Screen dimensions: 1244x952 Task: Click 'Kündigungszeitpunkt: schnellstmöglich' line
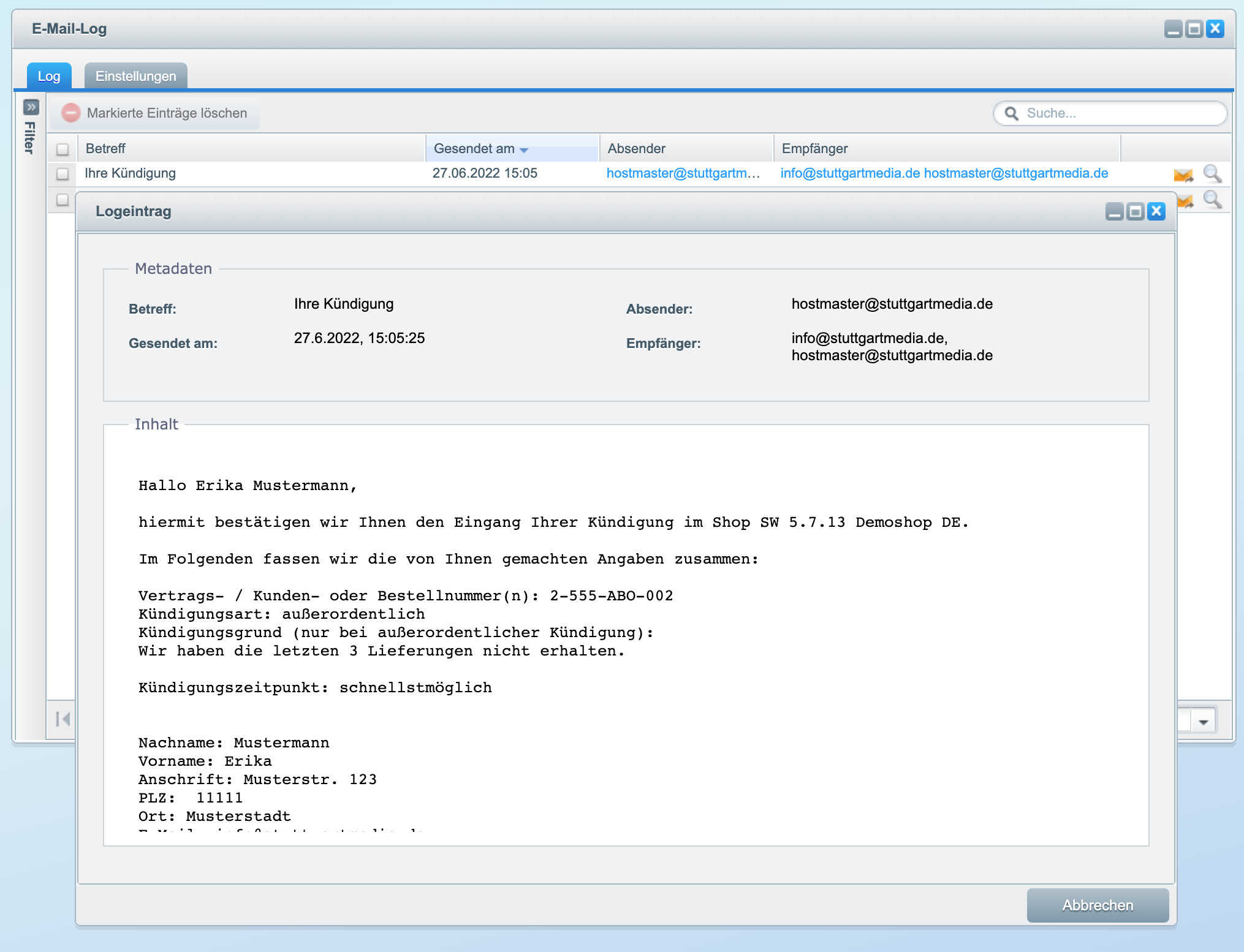coord(315,688)
